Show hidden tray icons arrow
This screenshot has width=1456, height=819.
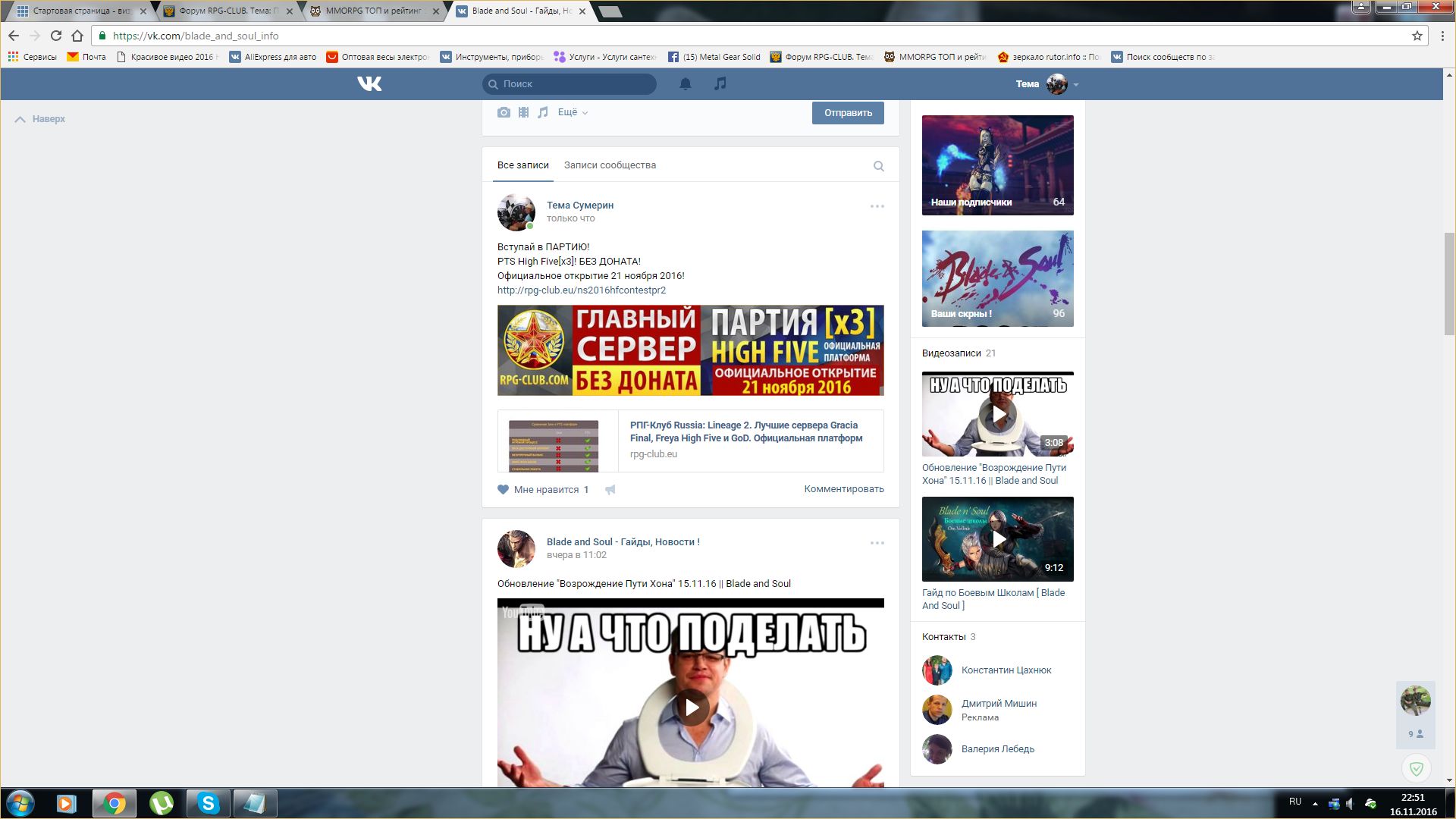(x=1315, y=803)
